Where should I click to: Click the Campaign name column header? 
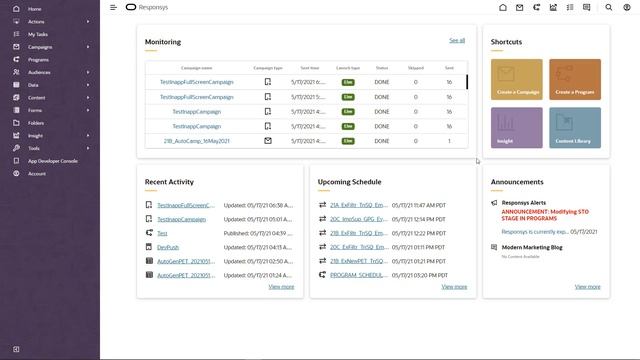[197, 68]
